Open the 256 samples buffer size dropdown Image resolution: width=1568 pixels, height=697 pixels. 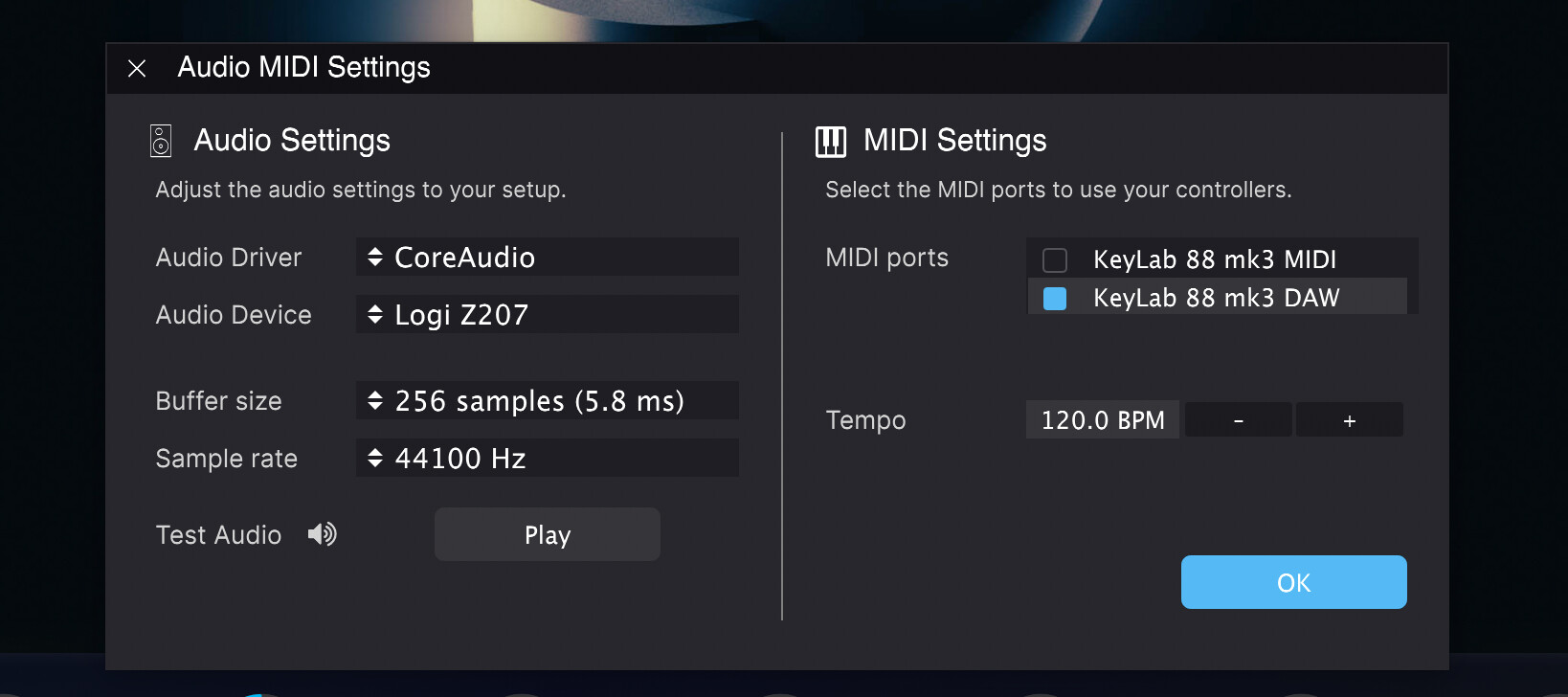(548, 400)
